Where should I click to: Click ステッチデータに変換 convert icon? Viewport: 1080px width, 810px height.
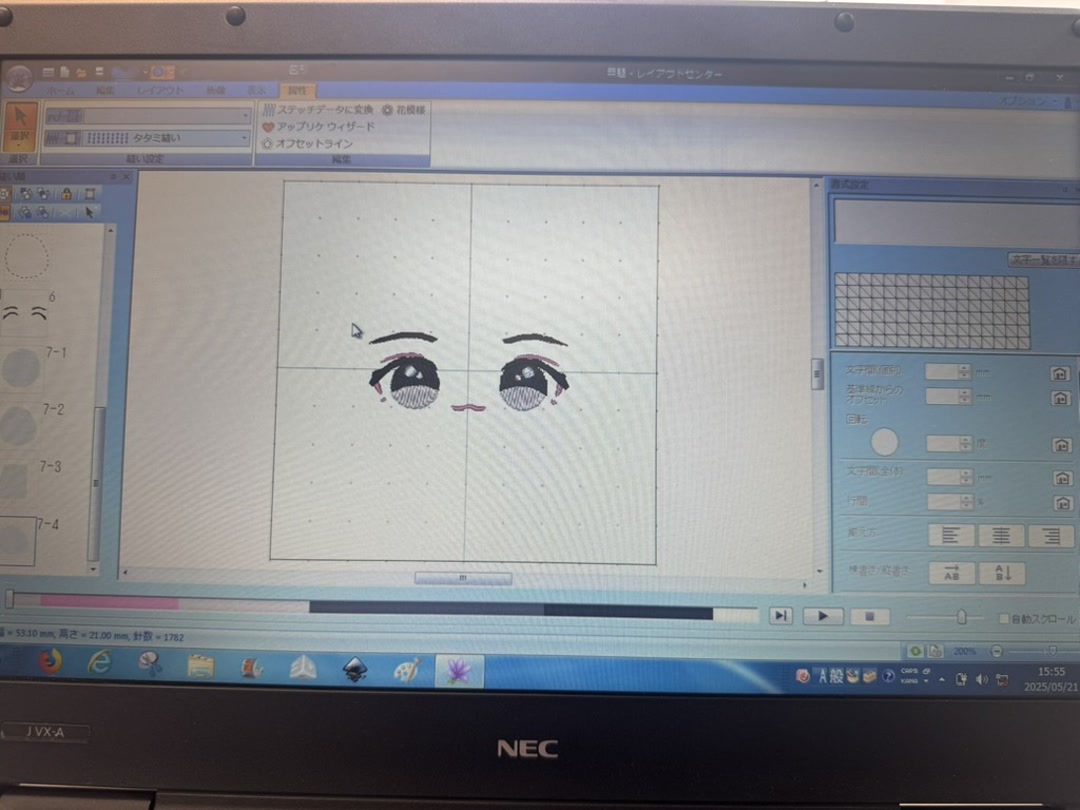point(269,110)
